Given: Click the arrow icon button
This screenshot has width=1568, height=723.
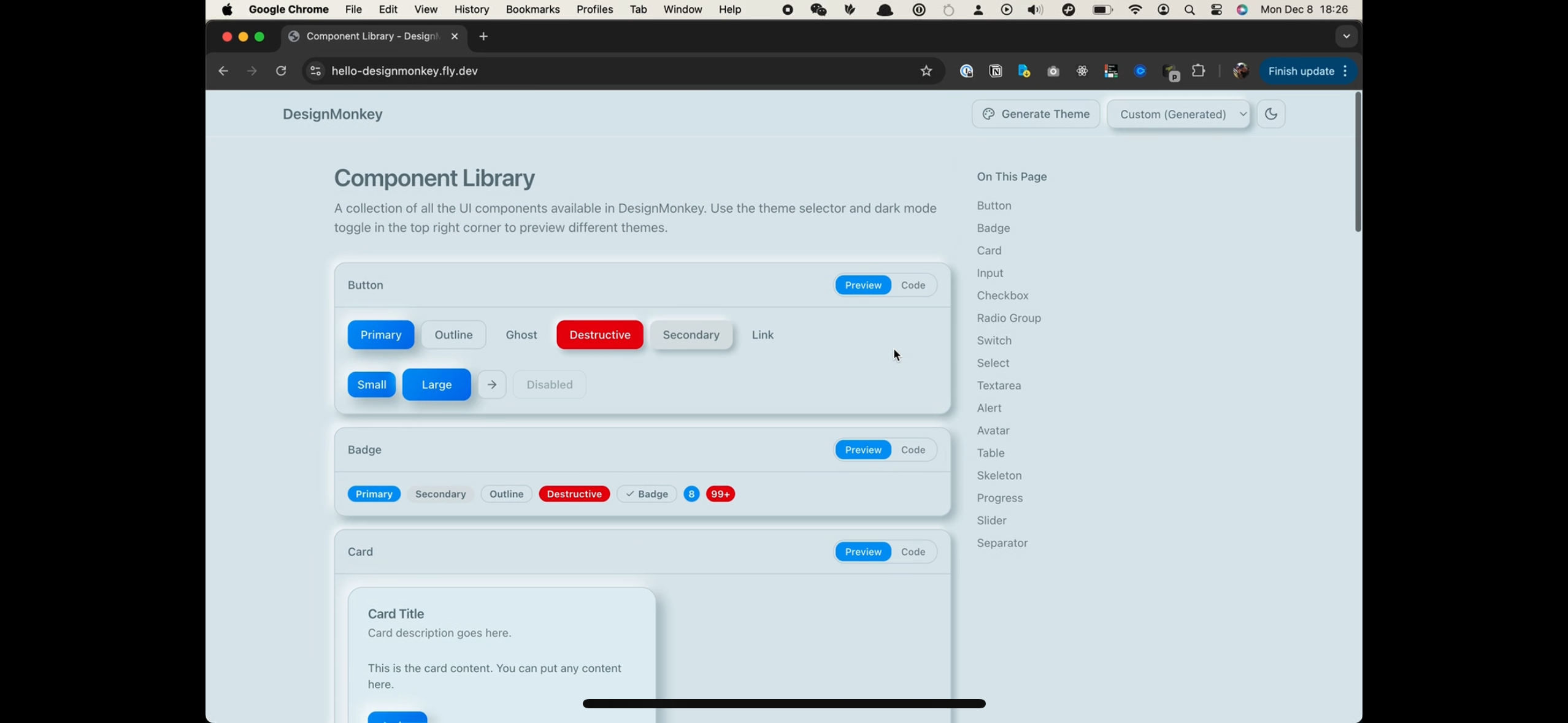Looking at the screenshot, I should pos(492,384).
